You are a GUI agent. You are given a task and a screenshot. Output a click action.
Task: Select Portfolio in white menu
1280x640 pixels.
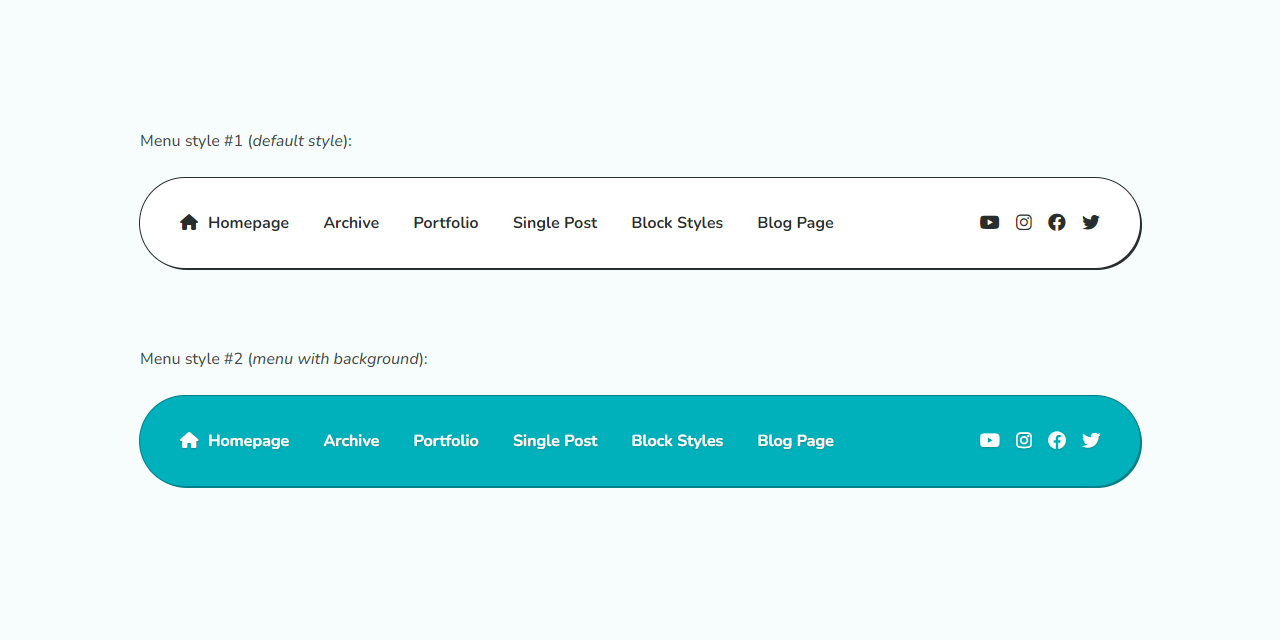point(446,223)
